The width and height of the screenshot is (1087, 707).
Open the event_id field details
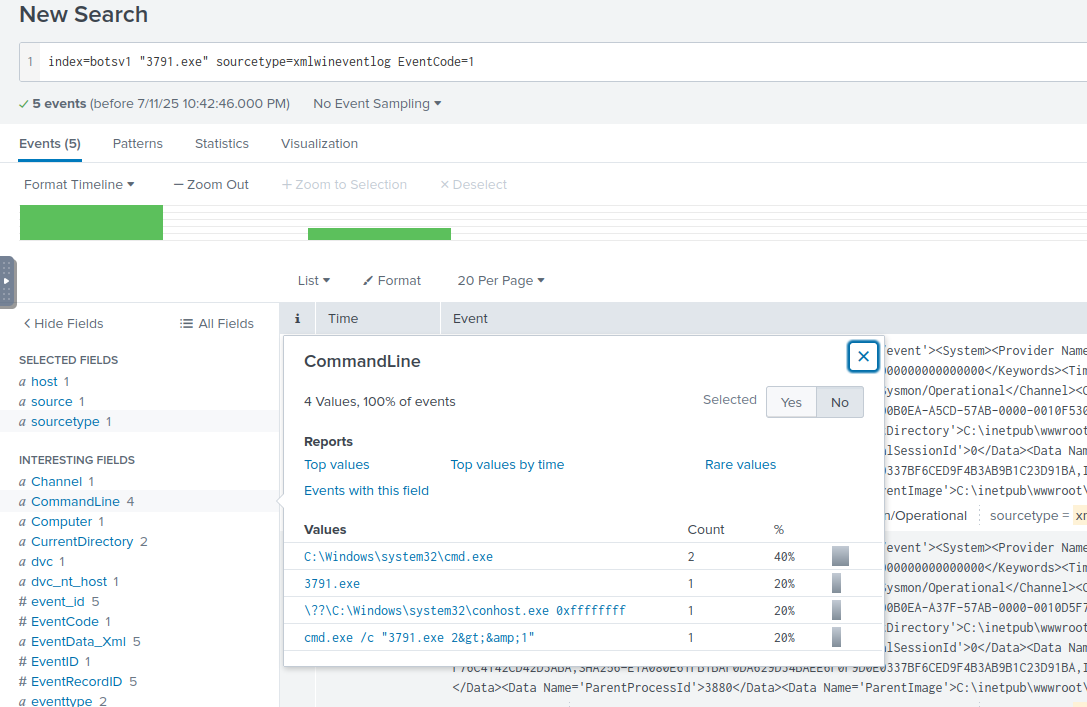(x=58, y=602)
